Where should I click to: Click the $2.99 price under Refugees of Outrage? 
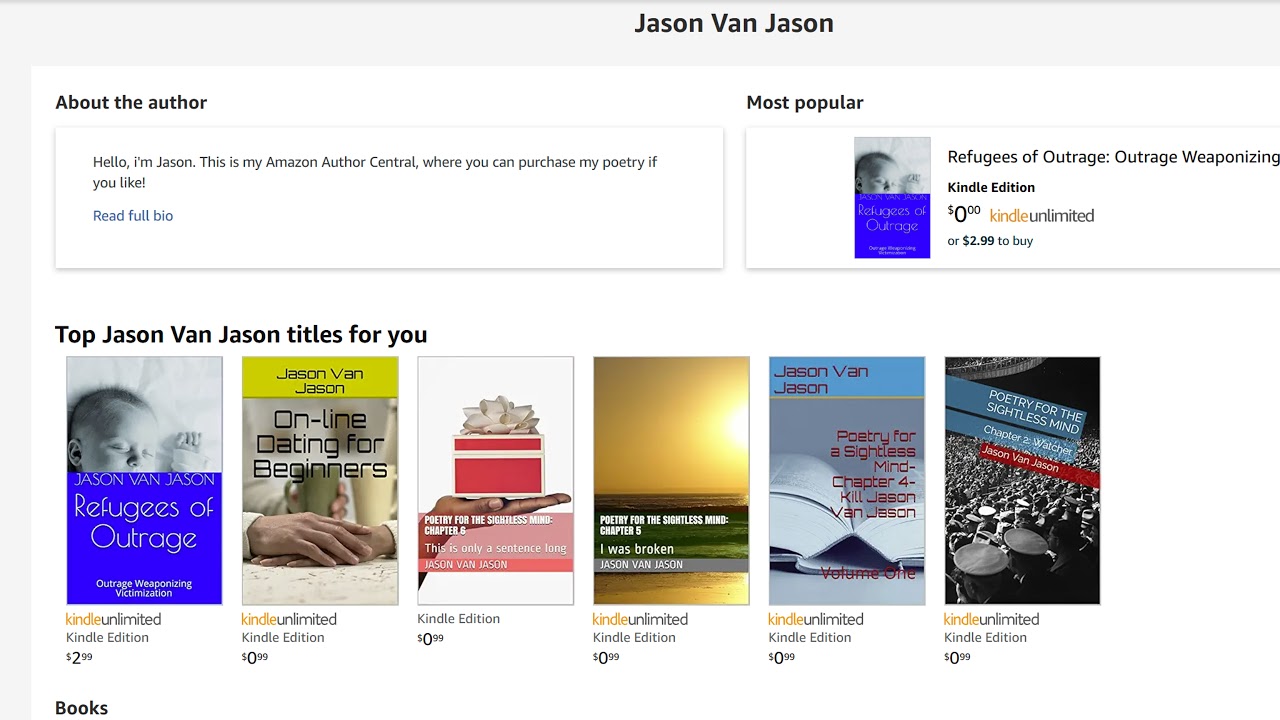[x=79, y=658]
